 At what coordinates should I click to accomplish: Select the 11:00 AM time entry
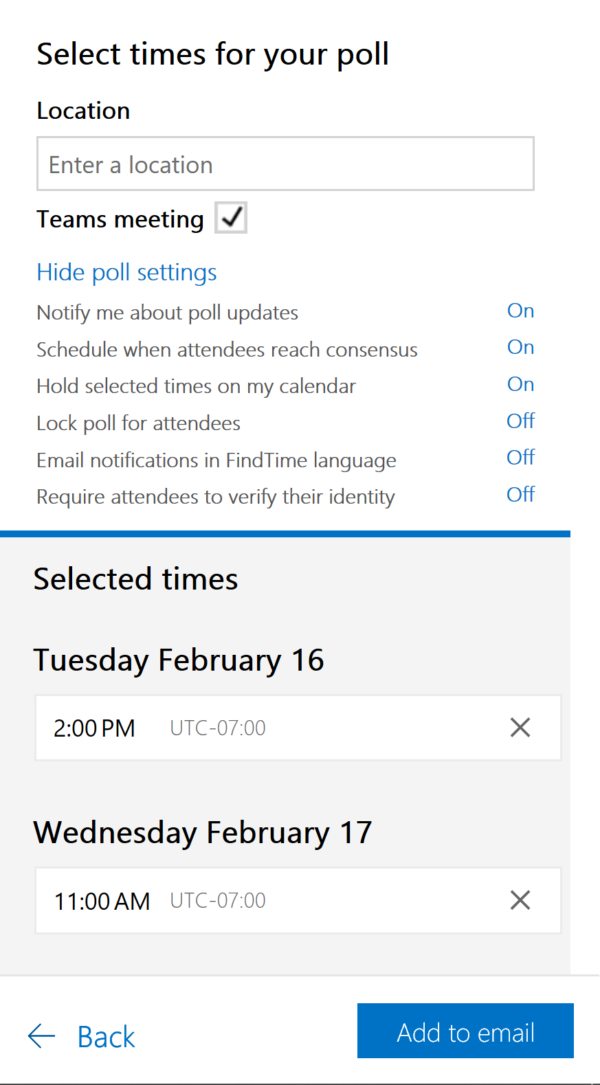[x=298, y=900]
